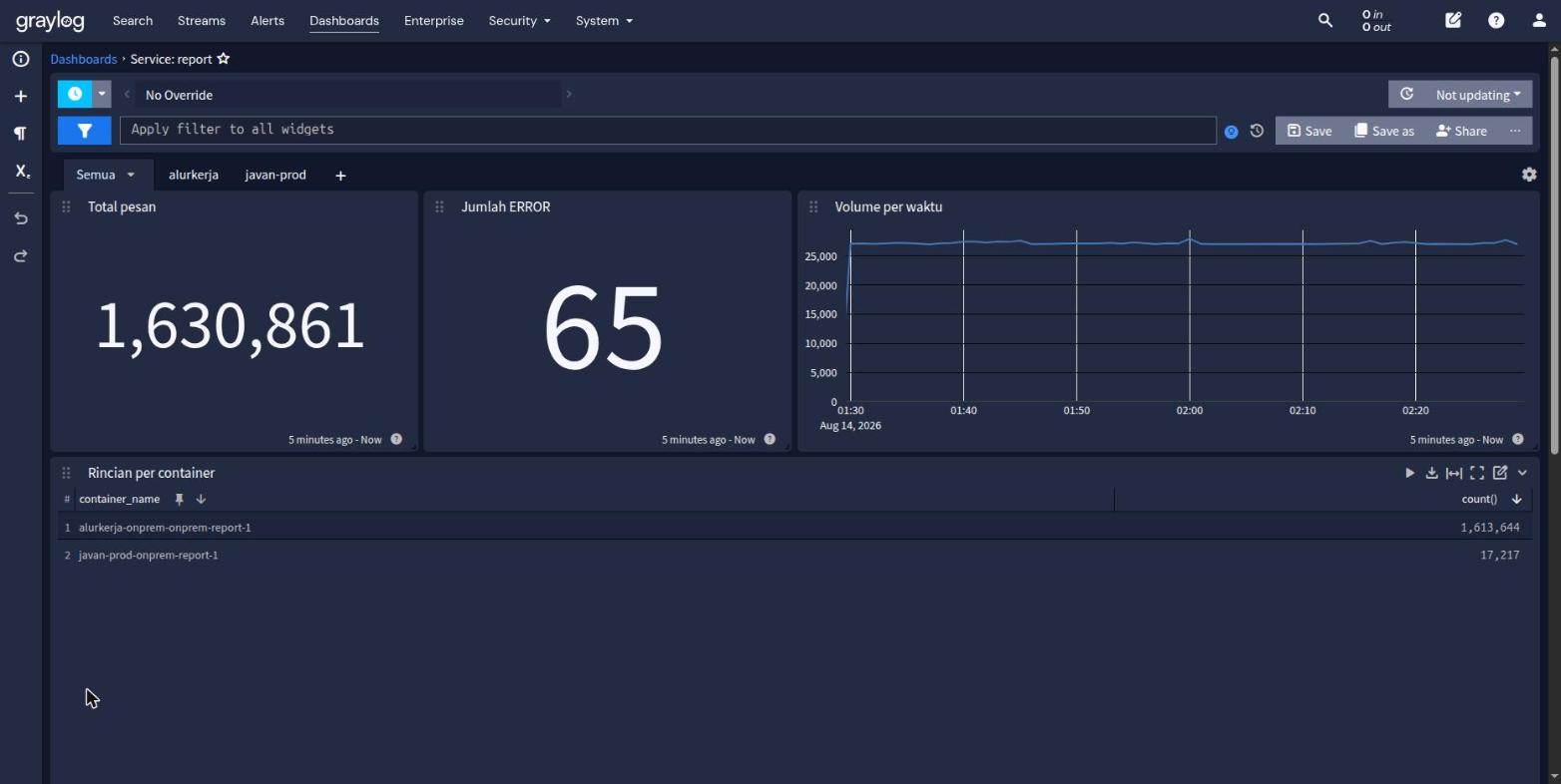Show time range info for Jumlah ERROR

pos(770,439)
